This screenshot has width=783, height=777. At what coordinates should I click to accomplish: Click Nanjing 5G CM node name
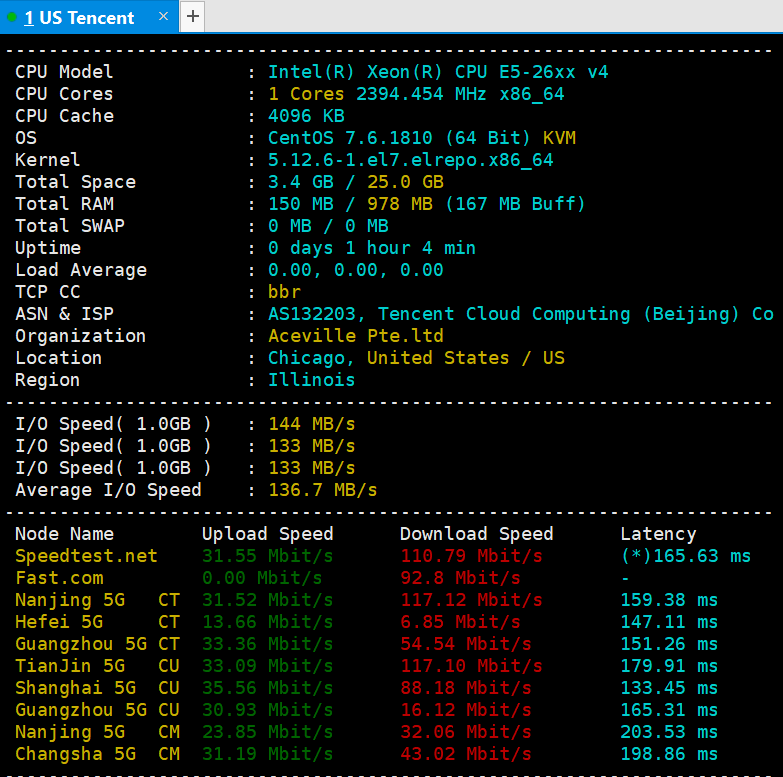click(97, 732)
